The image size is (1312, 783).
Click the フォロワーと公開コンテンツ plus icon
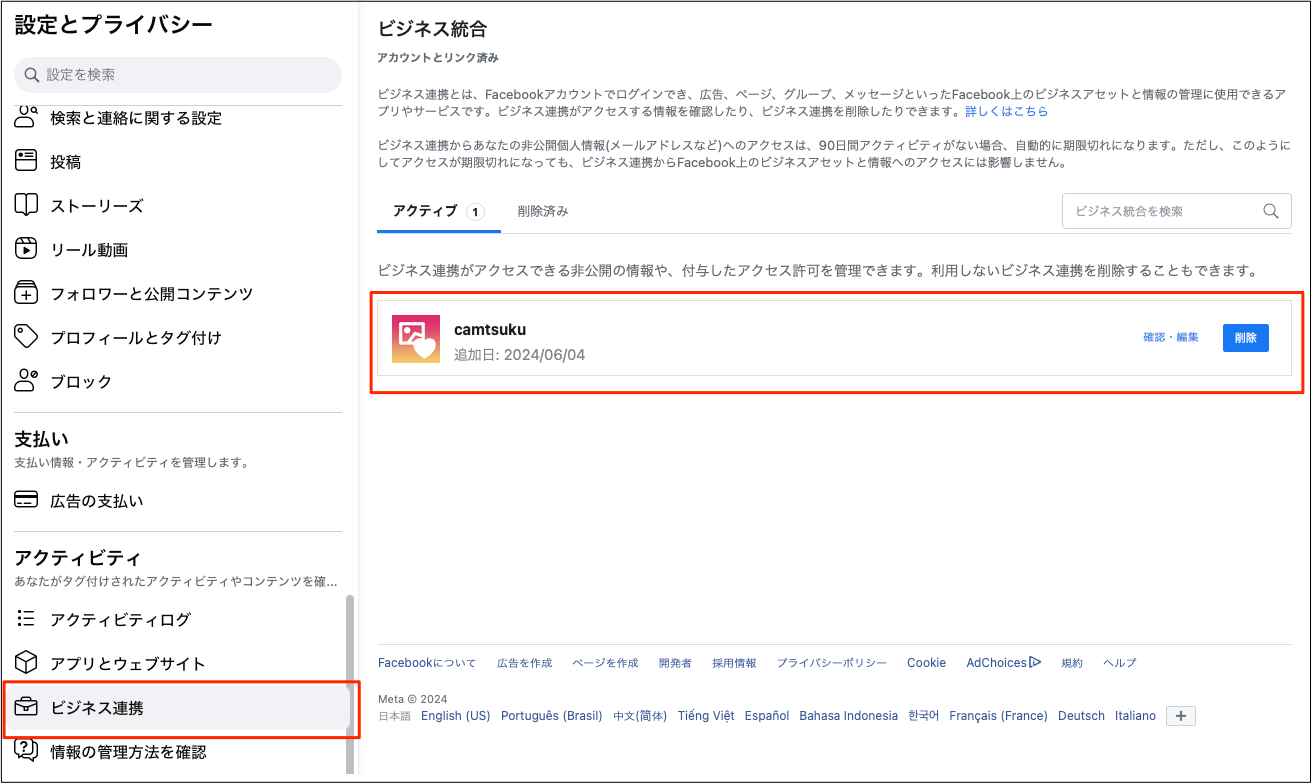click(x=26, y=293)
